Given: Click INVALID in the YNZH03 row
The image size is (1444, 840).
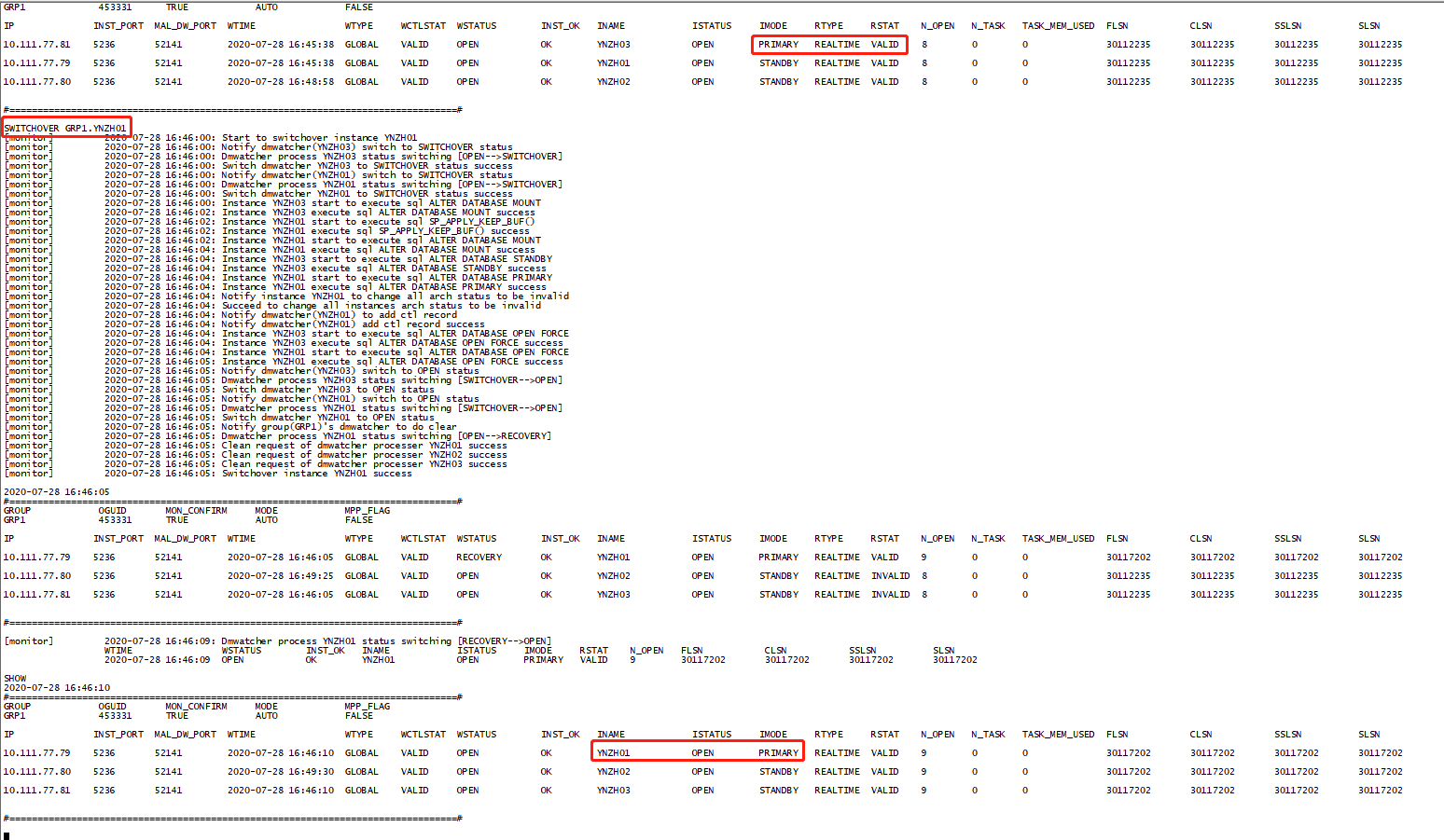Looking at the screenshot, I should (890, 595).
